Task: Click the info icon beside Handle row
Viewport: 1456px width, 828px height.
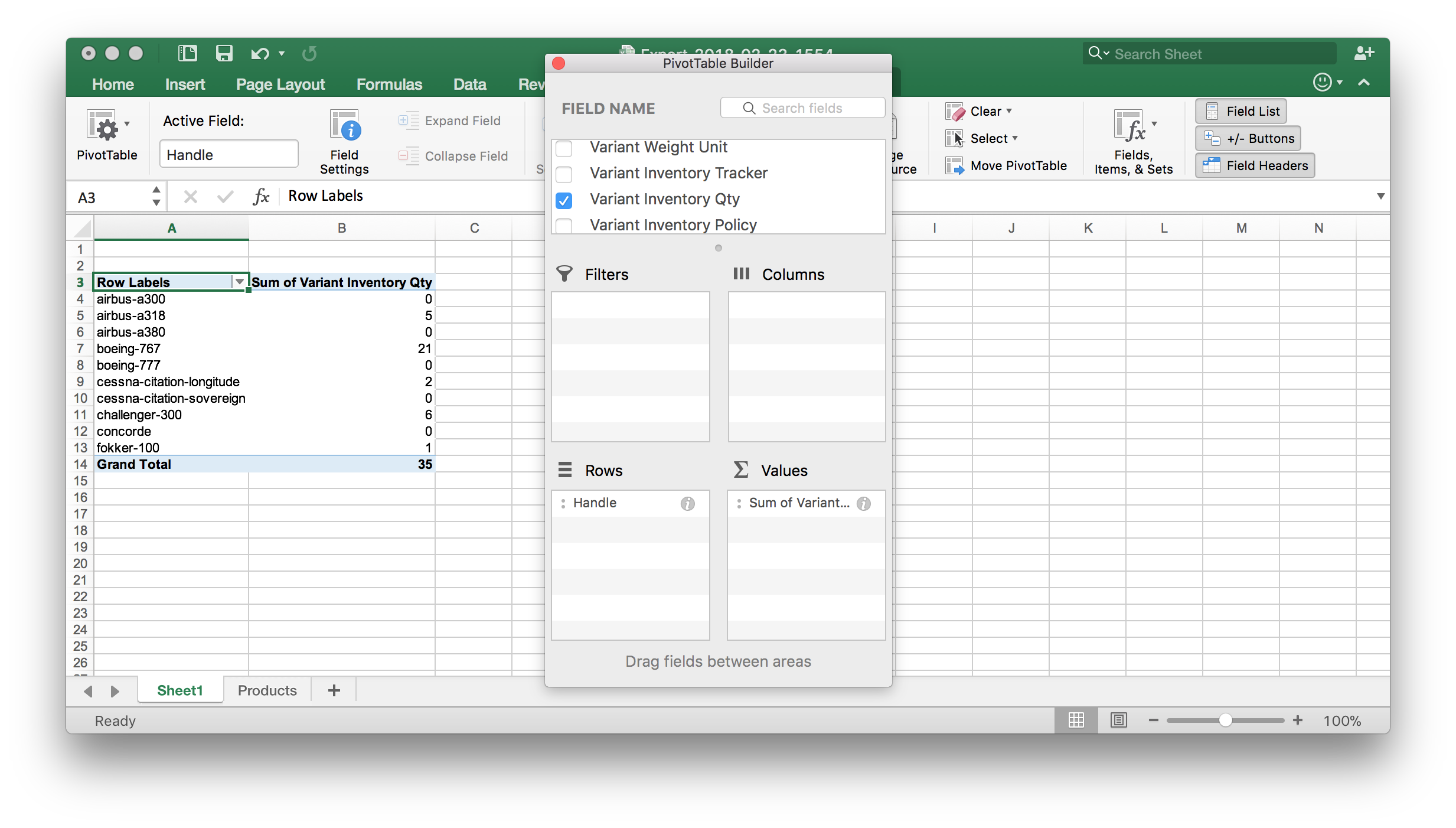Action: click(687, 503)
